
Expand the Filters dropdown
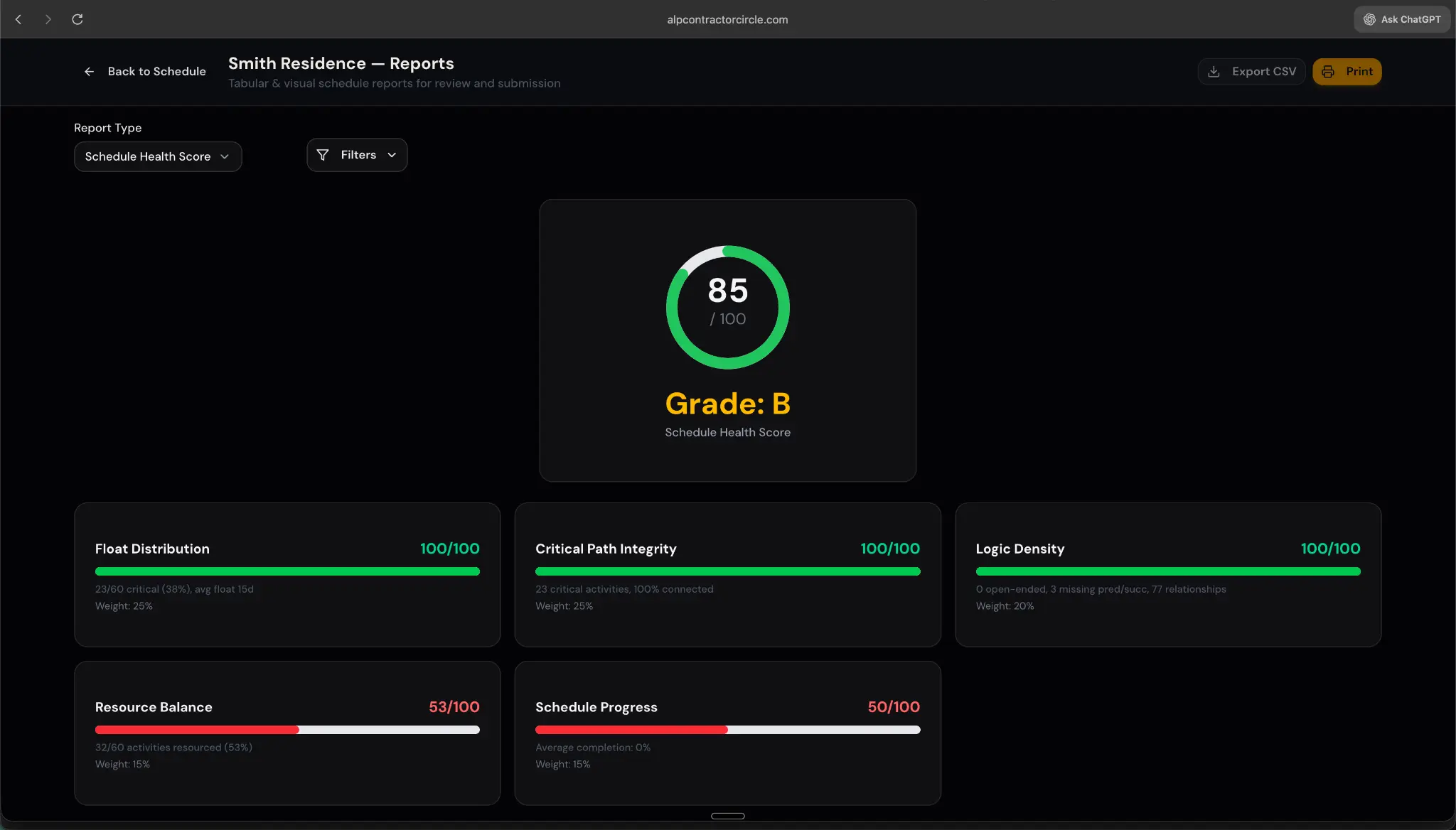pos(357,155)
